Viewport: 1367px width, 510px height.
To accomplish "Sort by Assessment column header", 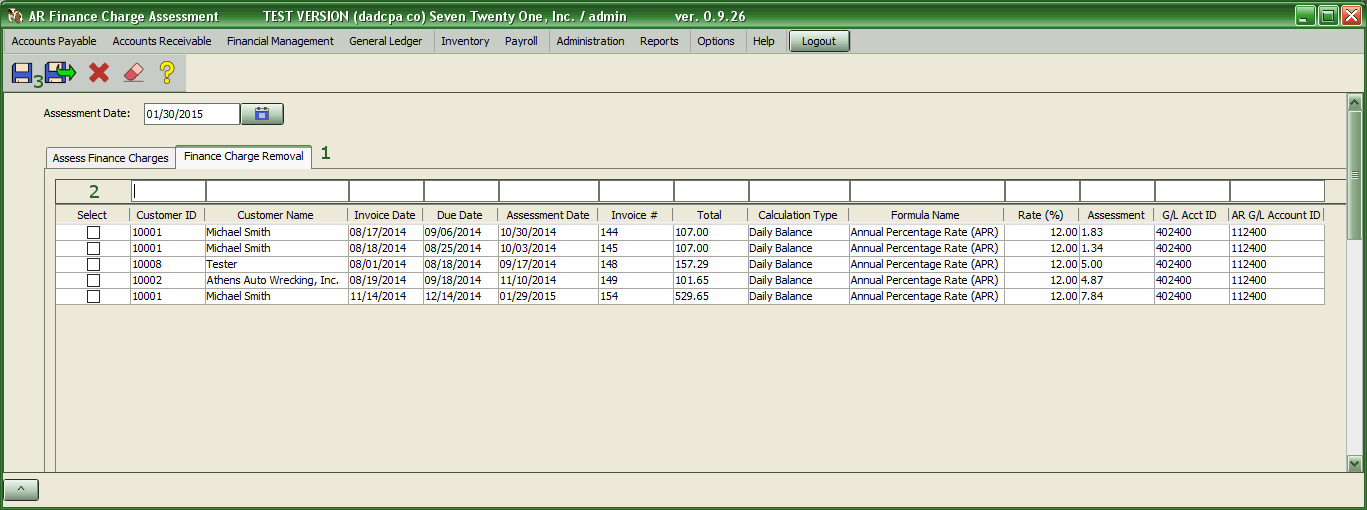I will click(x=1116, y=215).
